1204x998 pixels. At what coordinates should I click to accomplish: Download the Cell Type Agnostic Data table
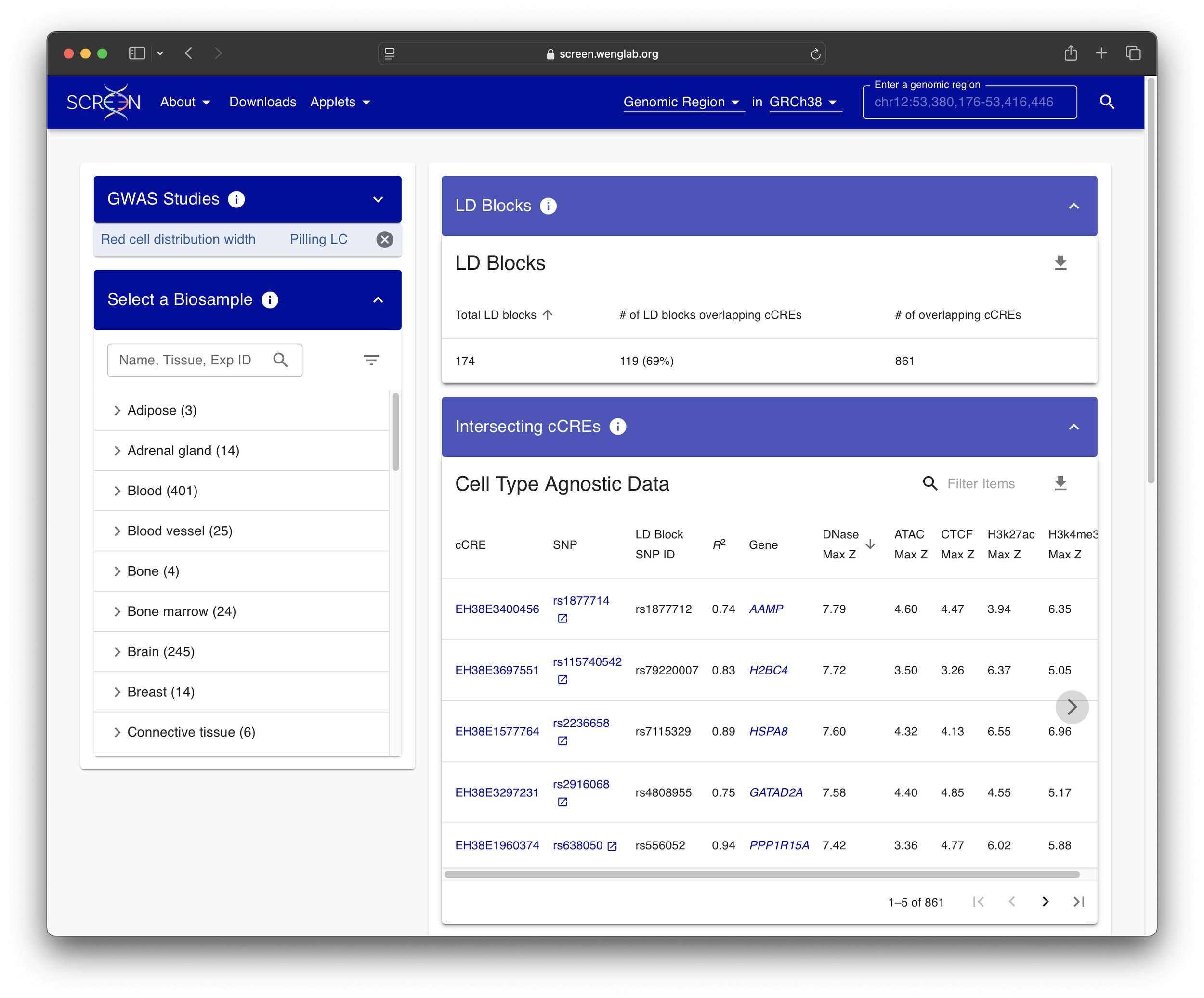(x=1060, y=483)
